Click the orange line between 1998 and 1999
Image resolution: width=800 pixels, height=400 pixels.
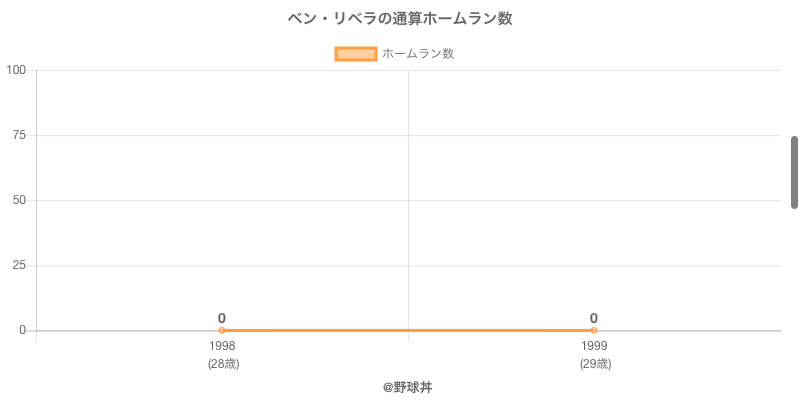408,331
